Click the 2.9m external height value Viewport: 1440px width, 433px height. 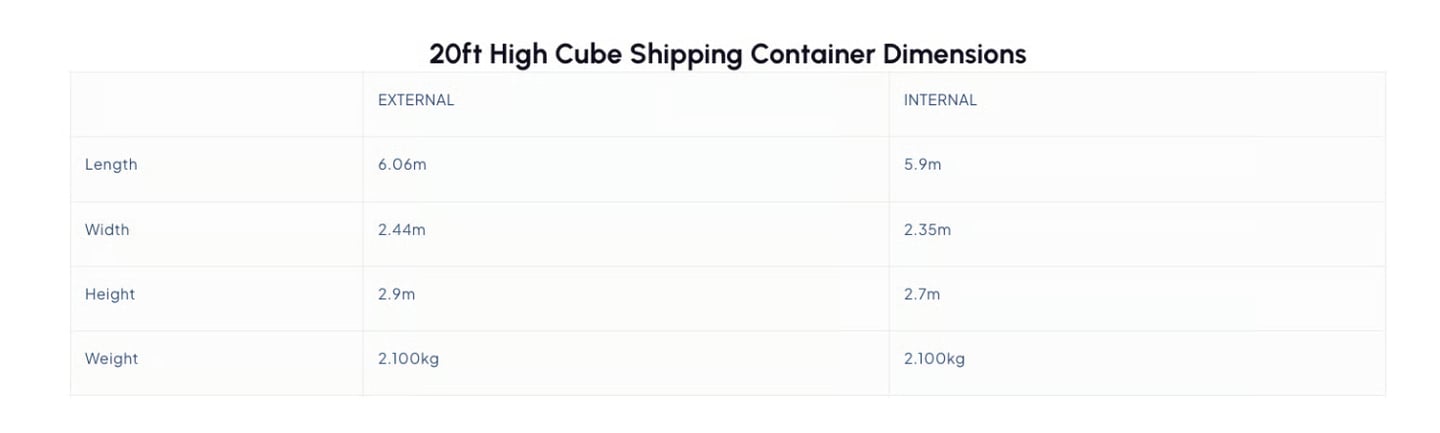pyautogui.click(x=396, y=294)
